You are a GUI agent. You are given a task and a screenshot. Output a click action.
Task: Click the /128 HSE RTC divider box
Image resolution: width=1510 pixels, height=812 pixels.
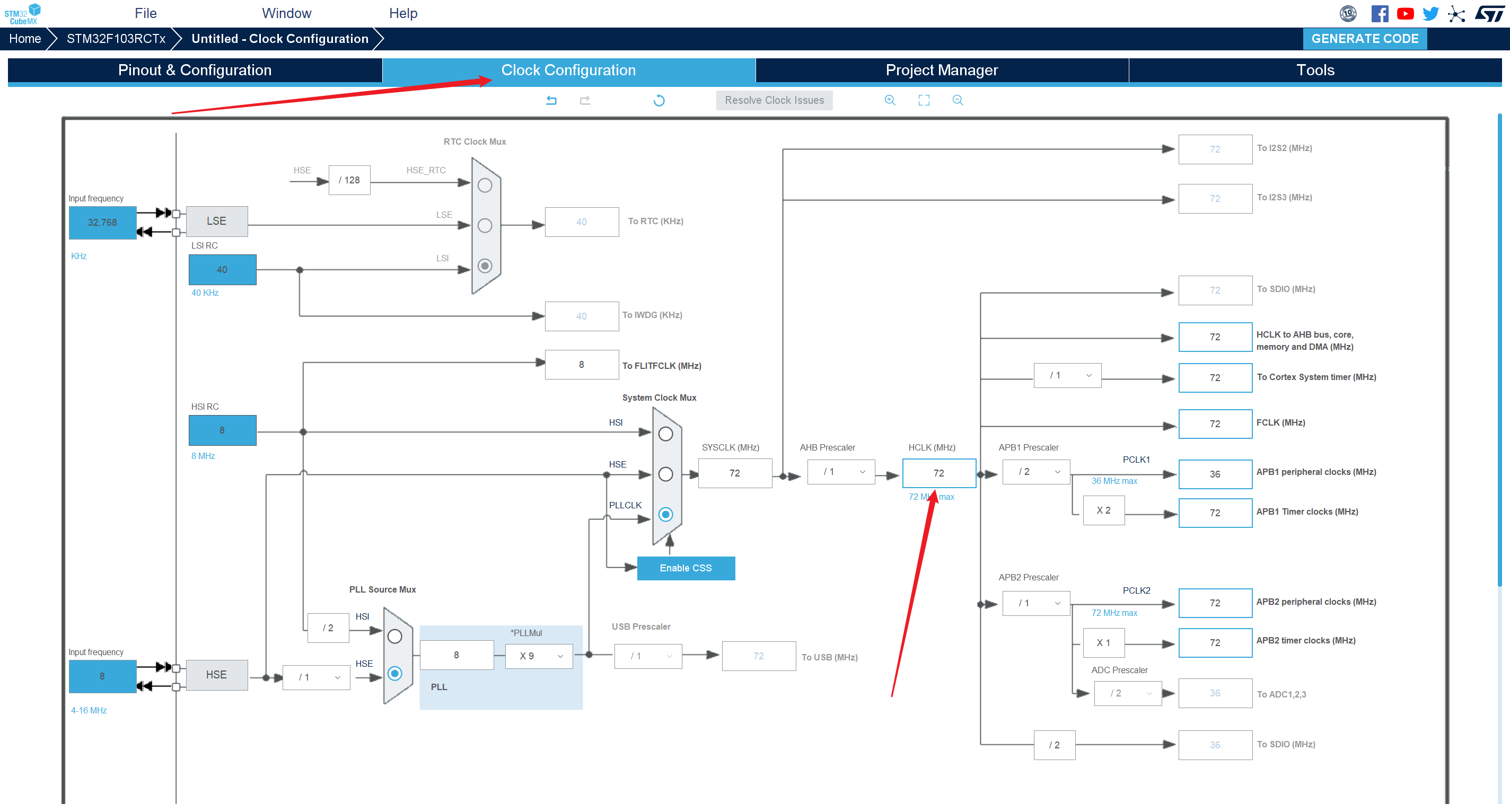pos(349,180)
